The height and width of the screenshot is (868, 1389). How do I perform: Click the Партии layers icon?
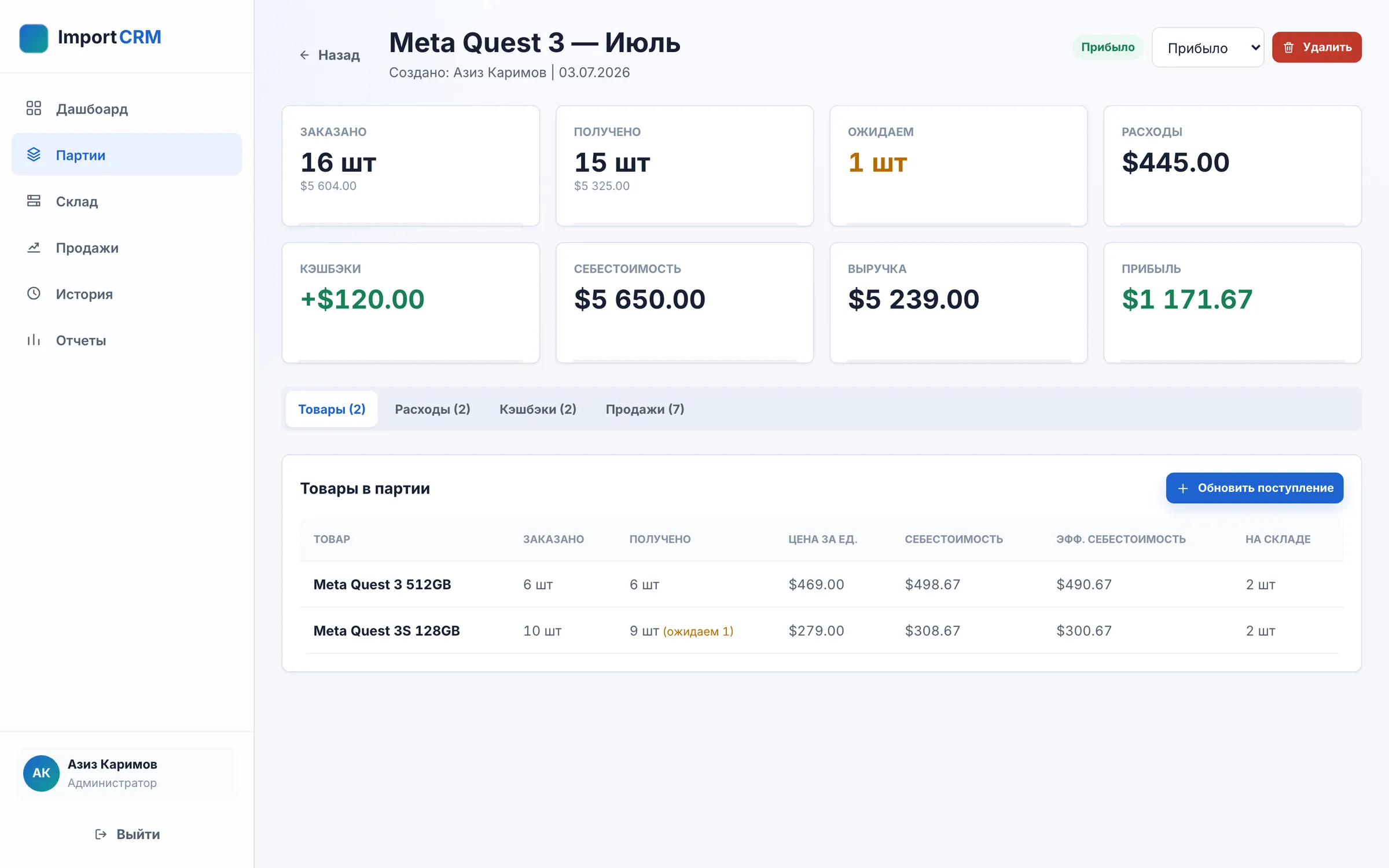pyautogui.click(x=34, y=155)
